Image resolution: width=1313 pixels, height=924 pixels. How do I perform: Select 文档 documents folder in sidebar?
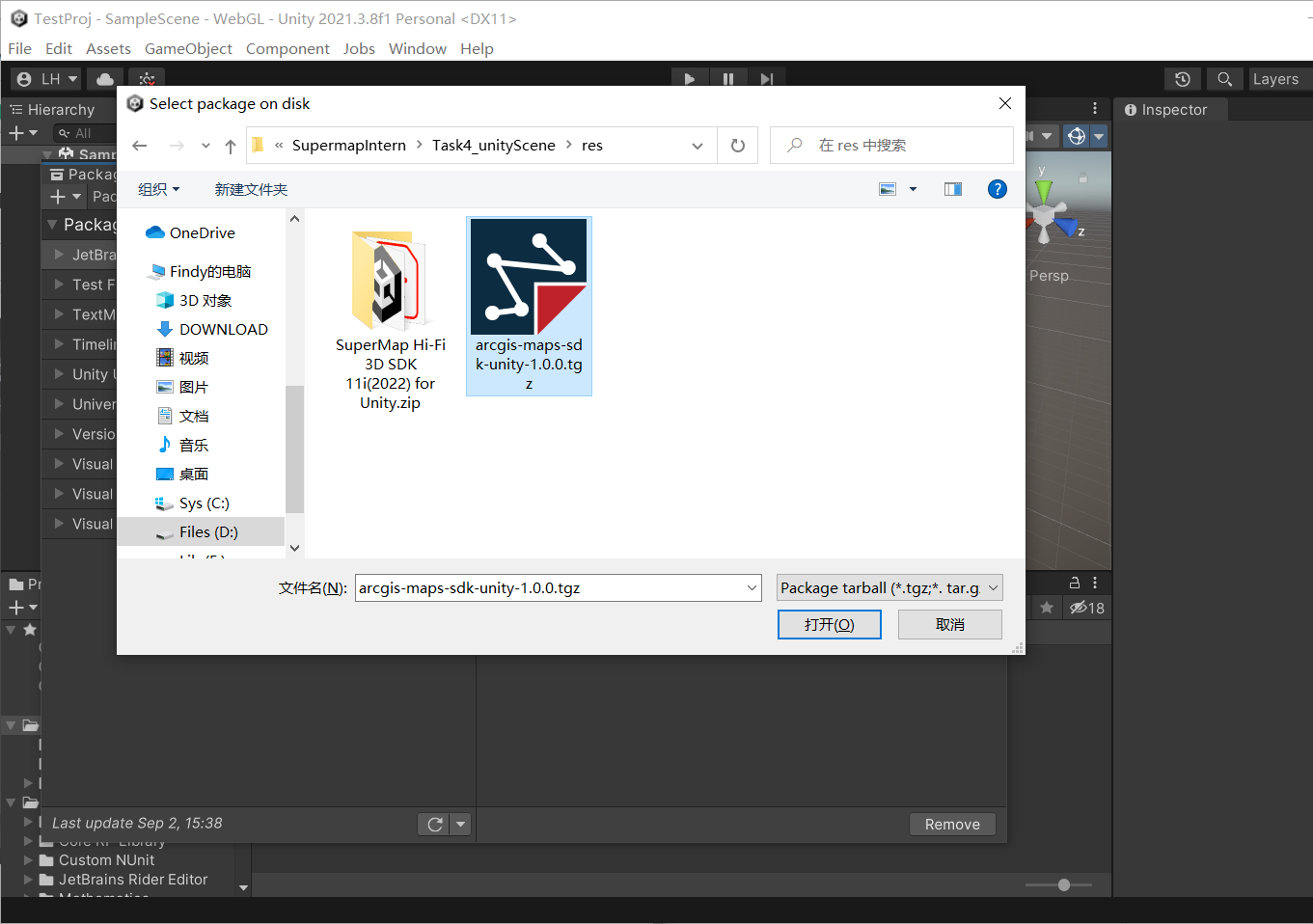click(x=183, y=416)
